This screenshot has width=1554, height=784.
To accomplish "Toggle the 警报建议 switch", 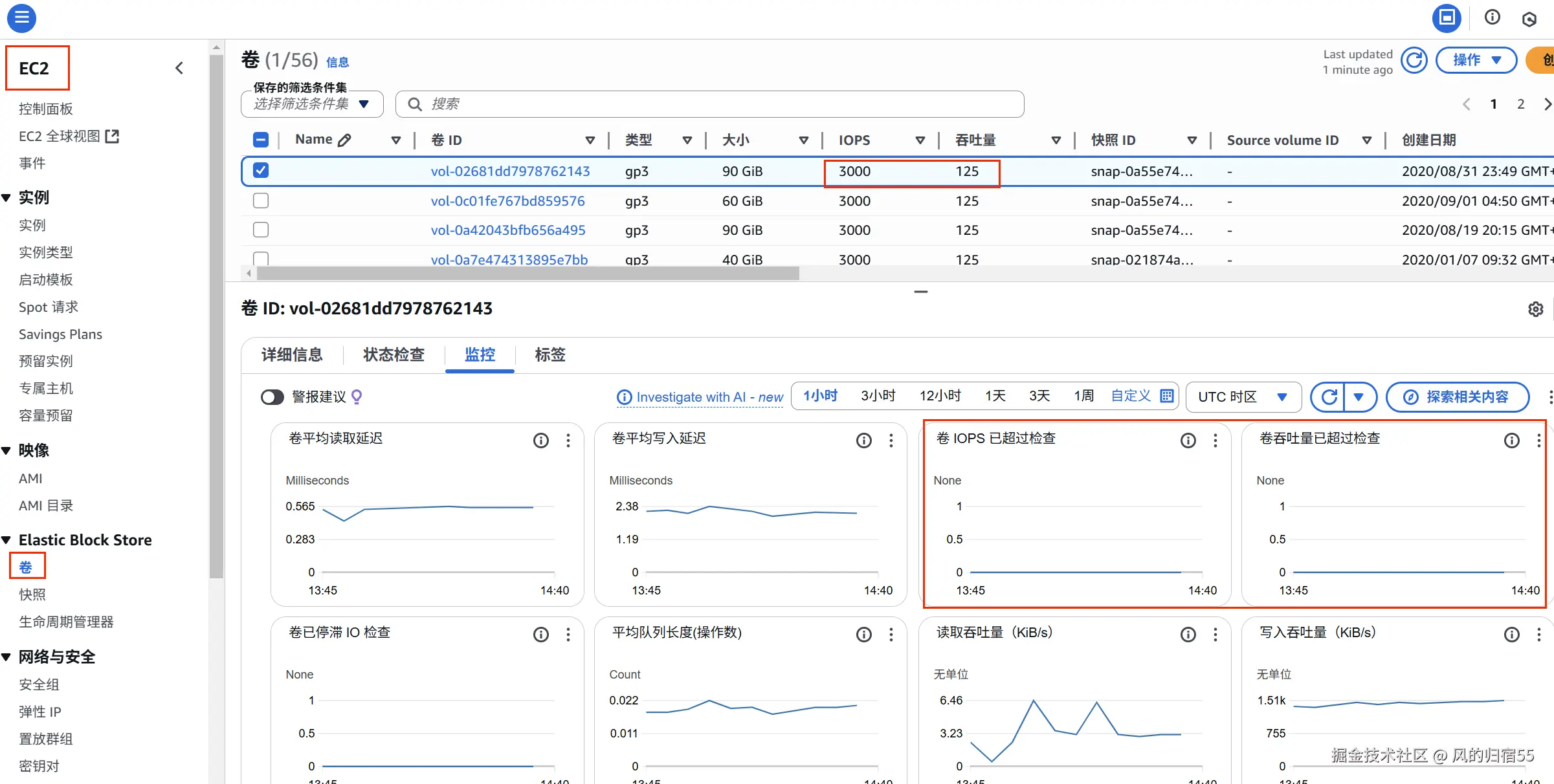I will [x=272, y=397].
